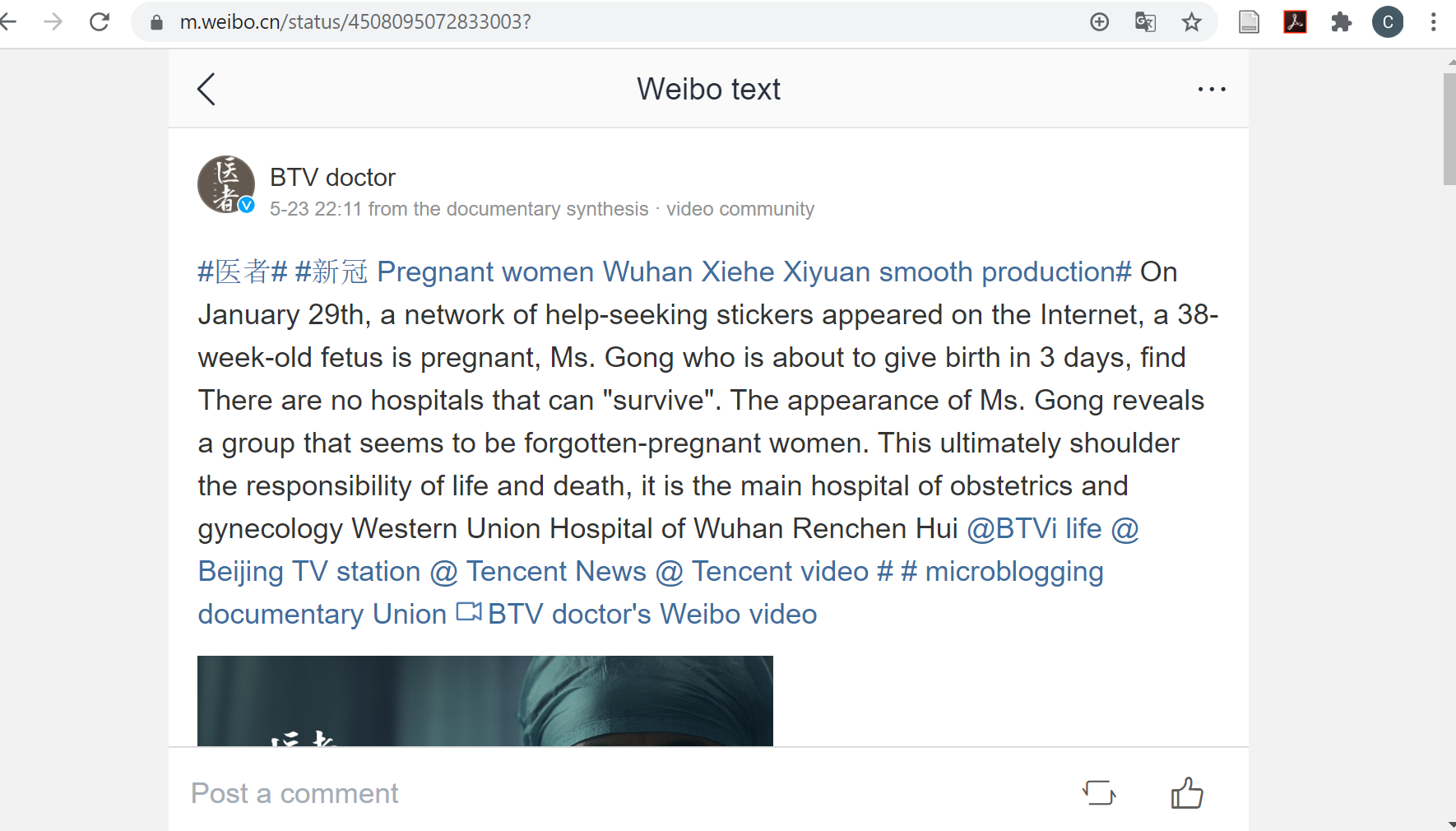Click the Chrome profile avatar
Screen dimensions: 1456x831
tap(1388, 21)
